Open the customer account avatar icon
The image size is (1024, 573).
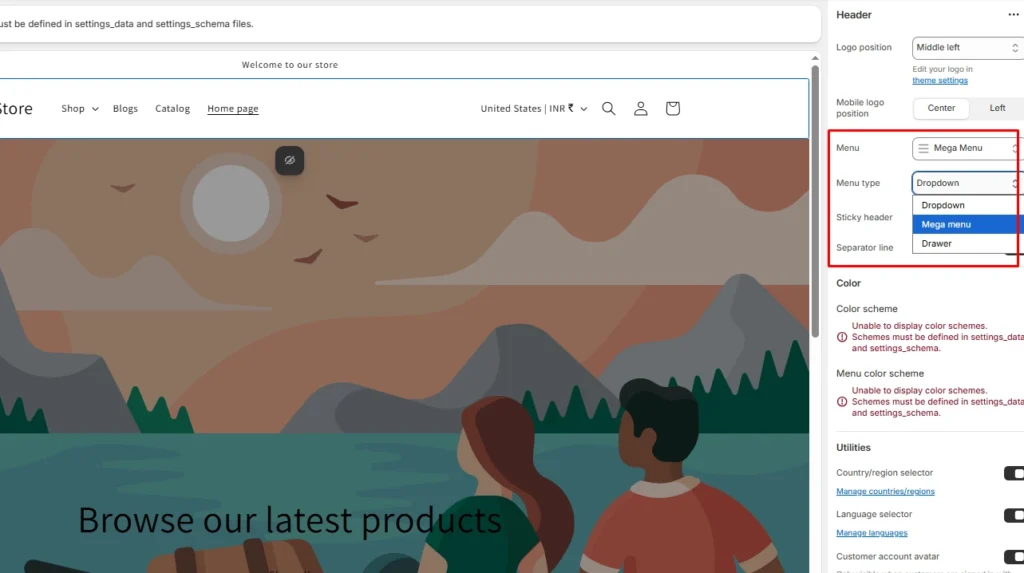641,109
